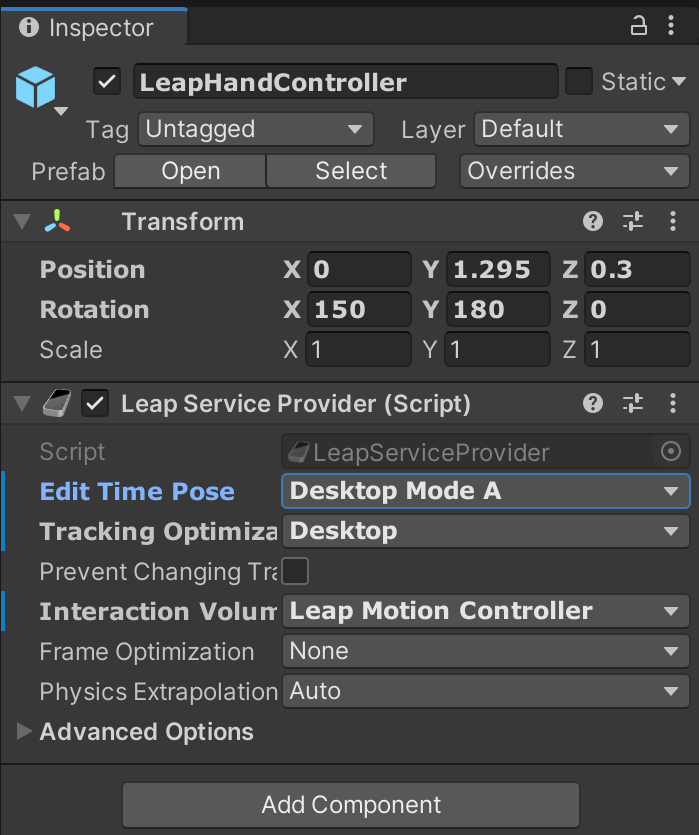Expand the Advanced Options foldout
Image resolution: width=699 pixels, height=835 pixels.
25,732
